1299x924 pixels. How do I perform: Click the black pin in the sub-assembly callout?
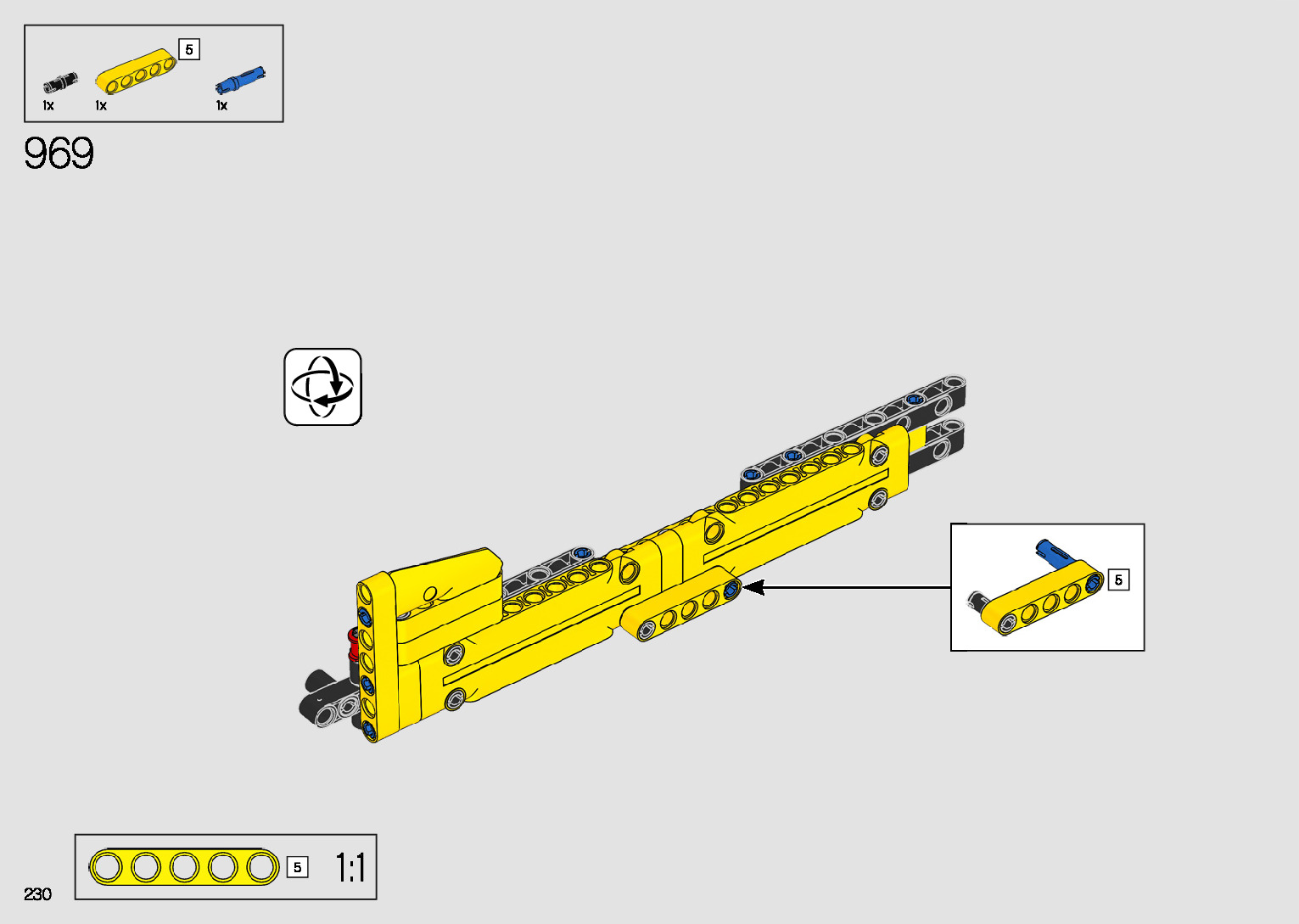point(978,602)
